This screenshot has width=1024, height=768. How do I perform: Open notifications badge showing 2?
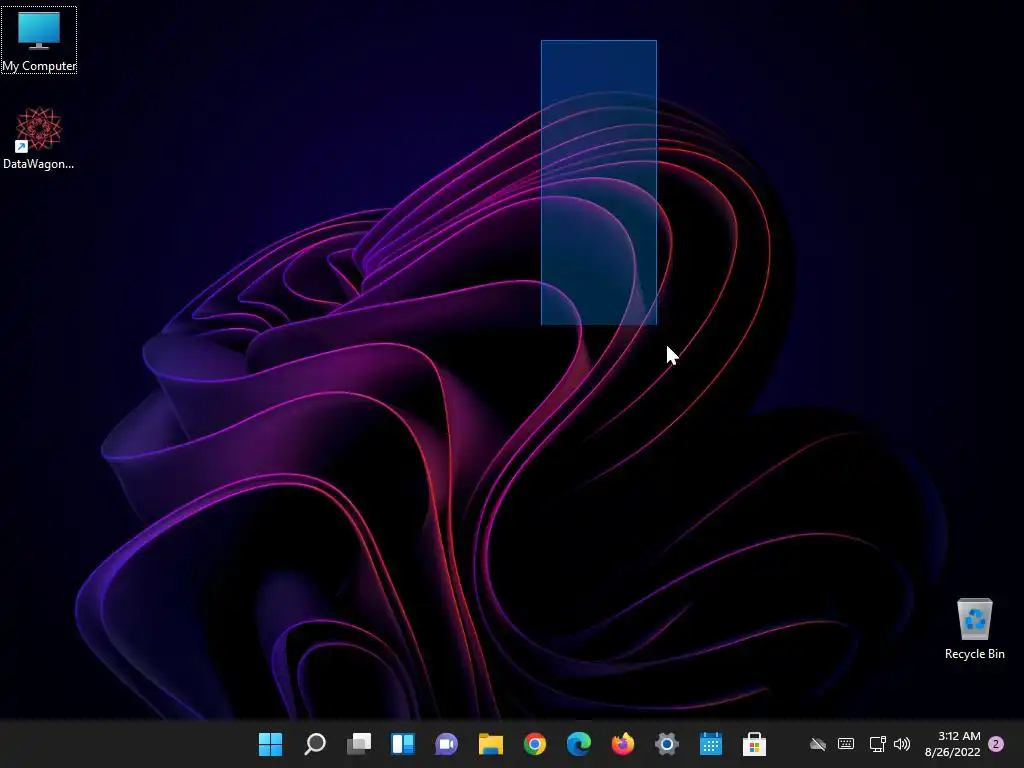(996, 744)
